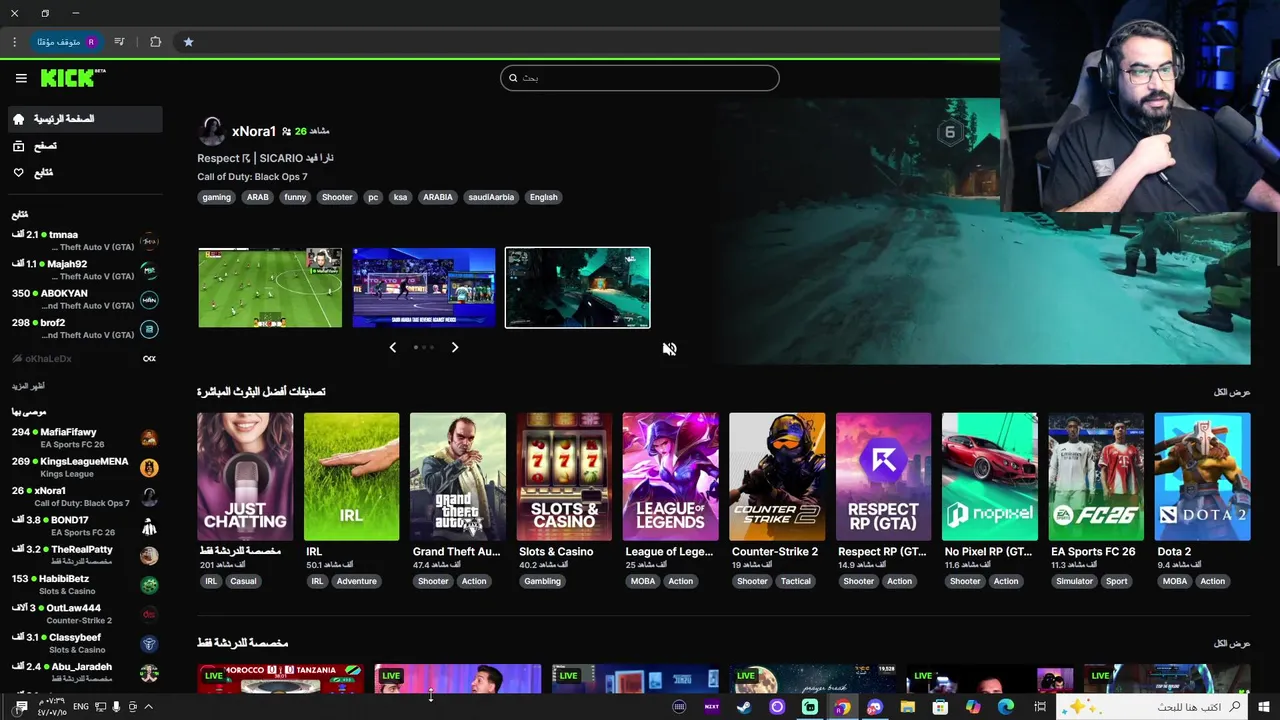Open the following heart sidebar item
This screenshot has width=1280, height=720.
point(84,173)
